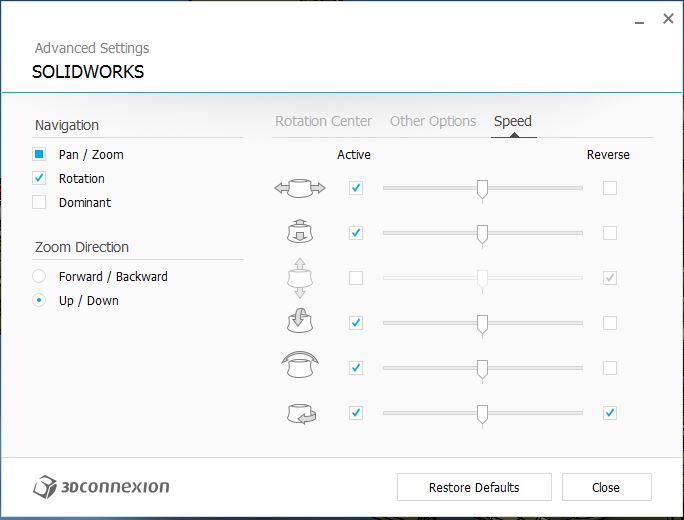The image size is (684, 520).
Task: Toggle the Pan / Zoom navigation checkbox
Action: 39,154
